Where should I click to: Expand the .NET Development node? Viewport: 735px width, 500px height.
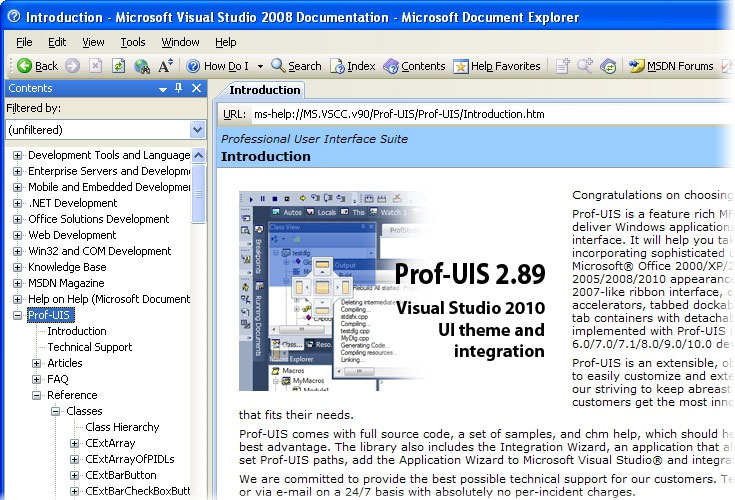[x=17, y=203]
